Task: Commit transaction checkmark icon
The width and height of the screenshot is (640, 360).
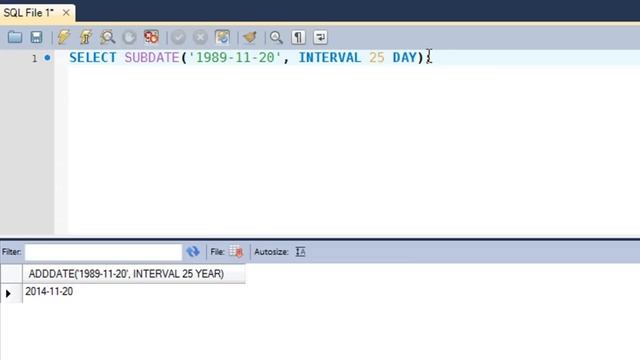Action: pos(178,38)
